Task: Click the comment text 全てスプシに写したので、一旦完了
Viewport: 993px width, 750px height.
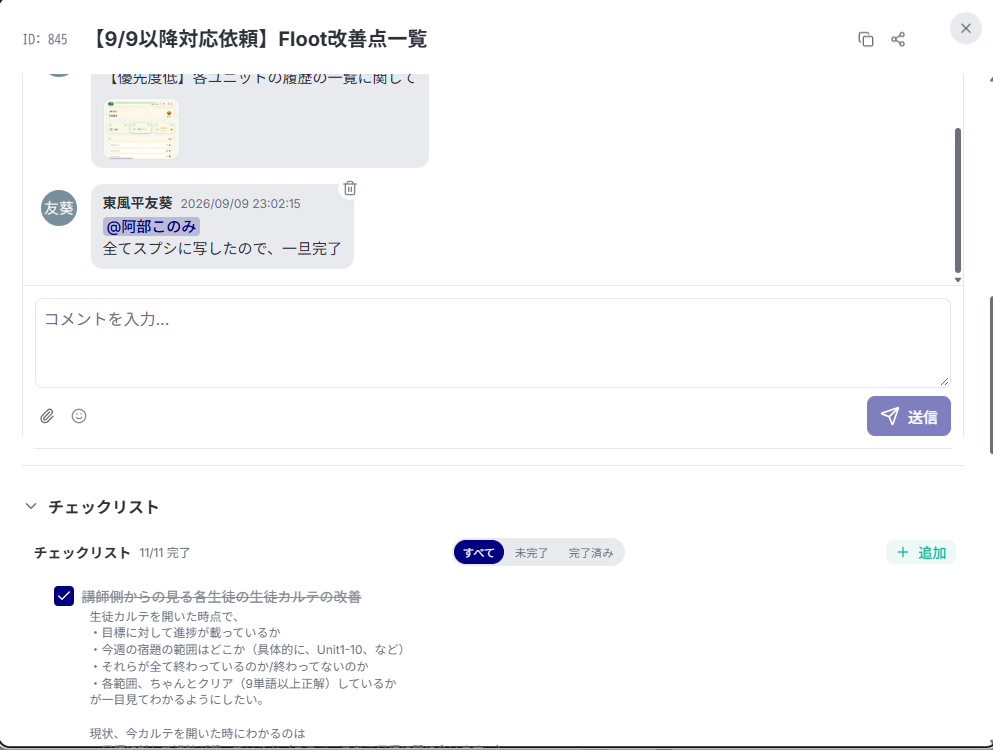Action: (222, 248)
